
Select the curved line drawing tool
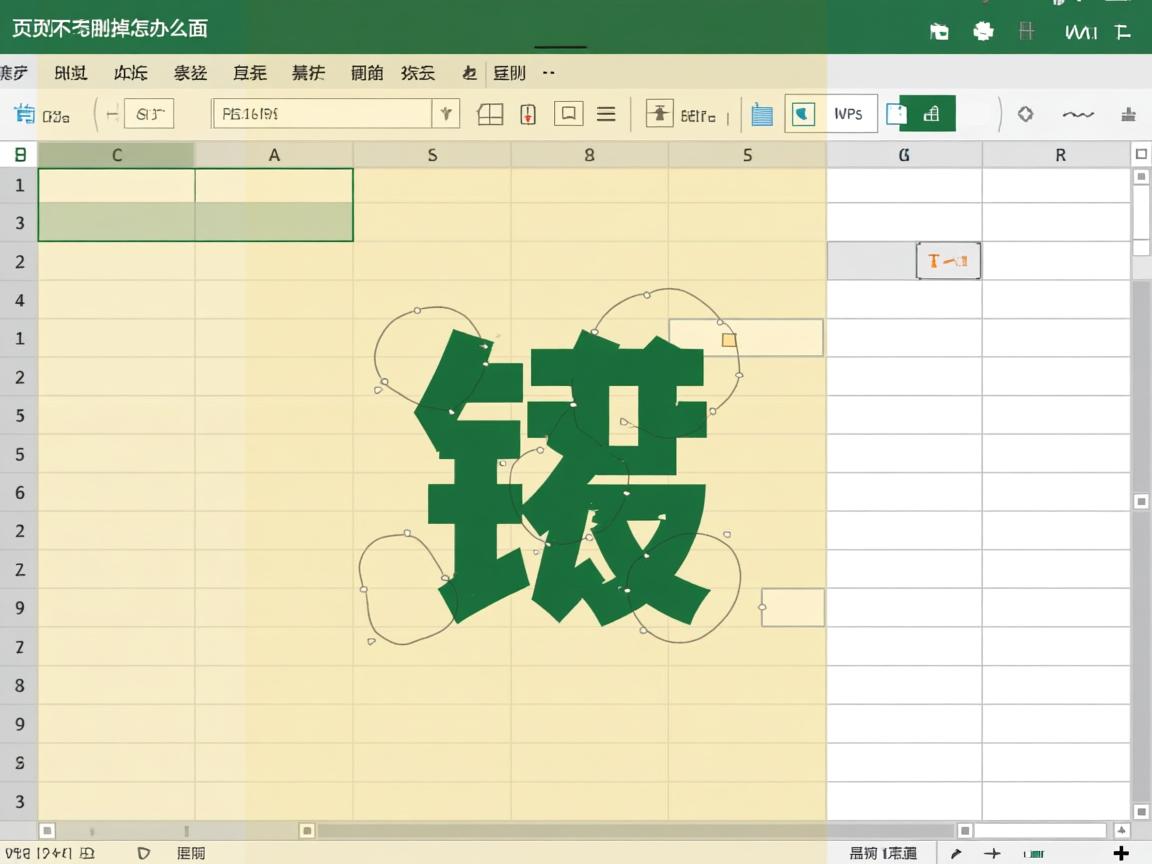[x=1079, y=114]
